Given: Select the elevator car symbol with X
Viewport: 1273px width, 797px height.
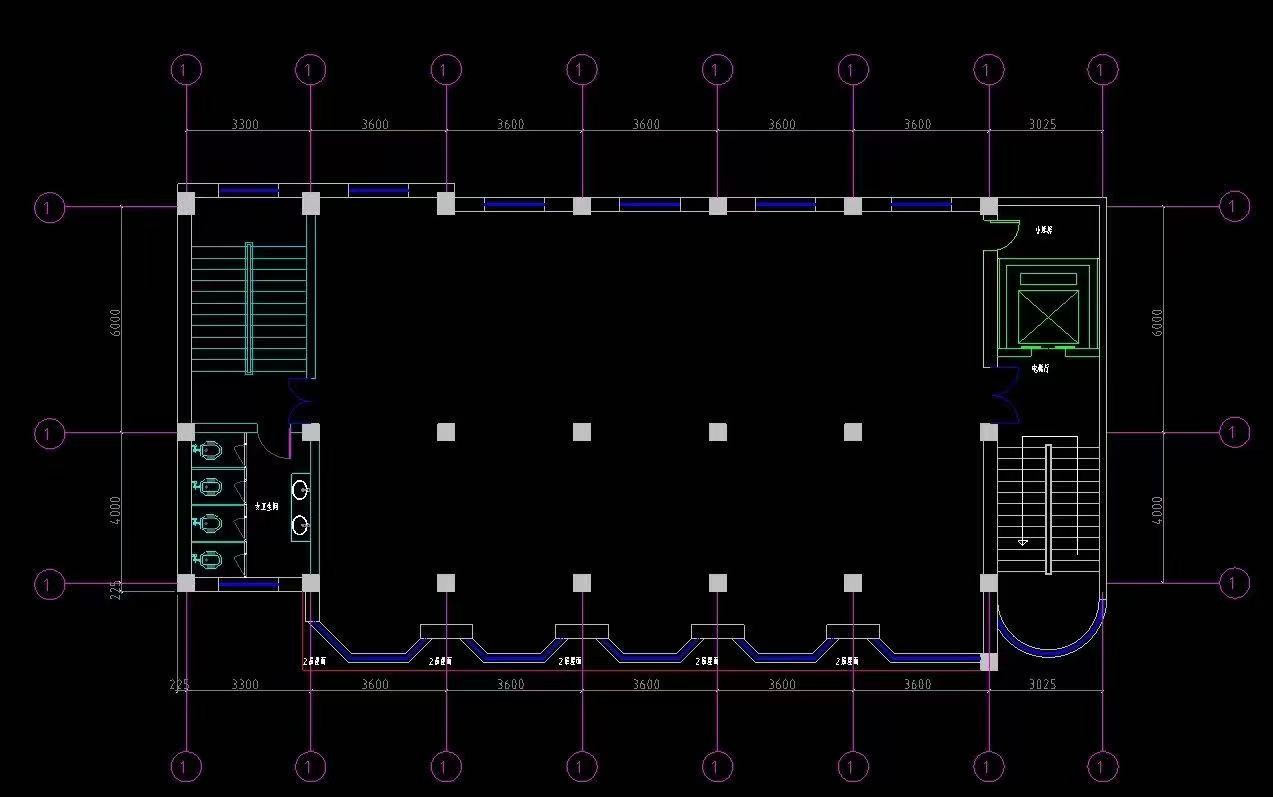Looking at the screenshot, I should pos(1048,317).
